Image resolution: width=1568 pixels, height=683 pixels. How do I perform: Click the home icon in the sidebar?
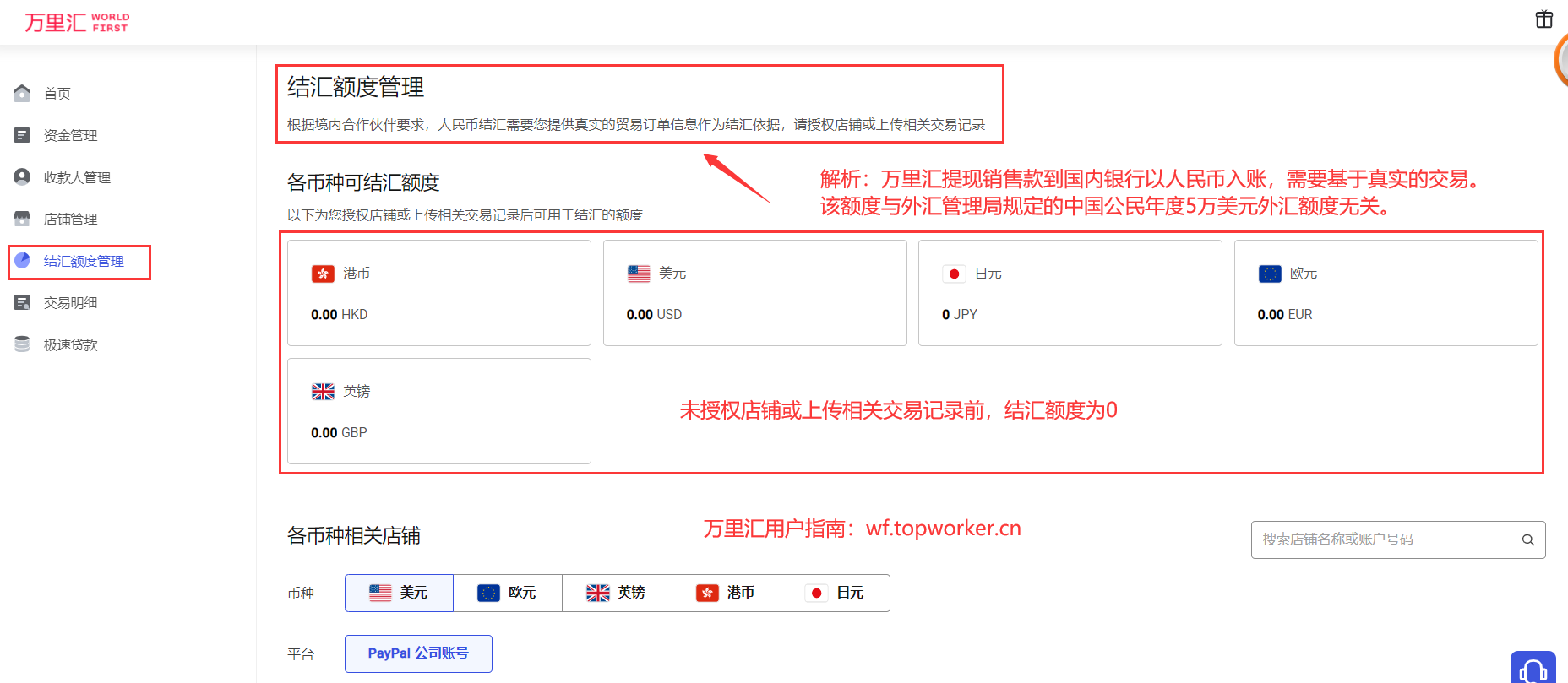point(23,94)
